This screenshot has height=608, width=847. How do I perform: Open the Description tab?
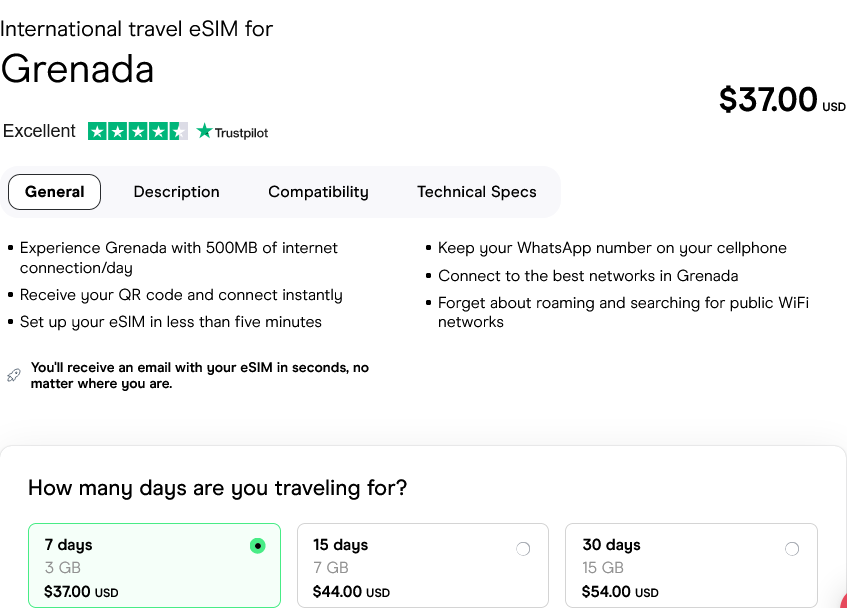pyautogui.click(x=176, y=192)
